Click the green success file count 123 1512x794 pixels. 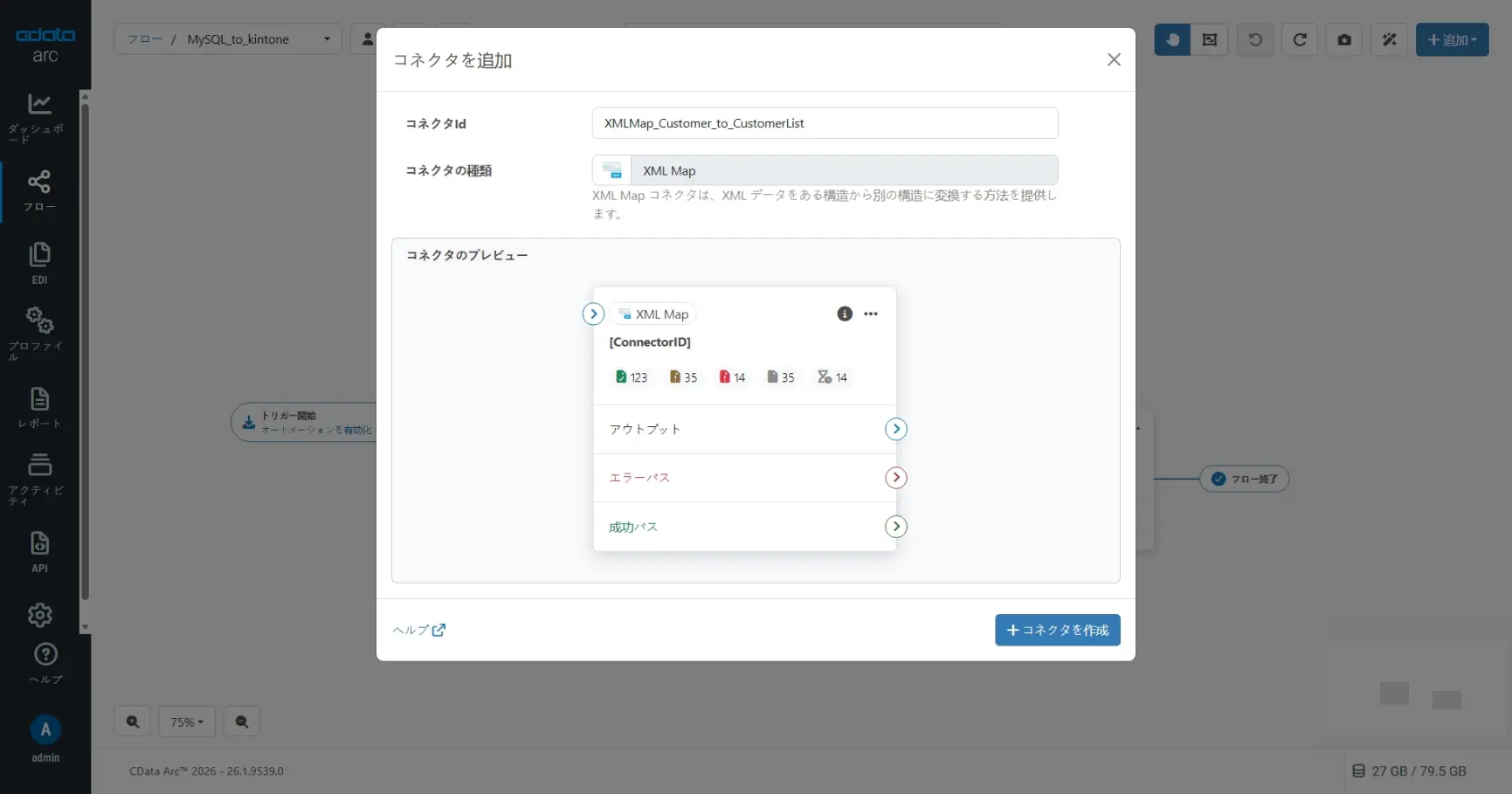tap(632, 377)
